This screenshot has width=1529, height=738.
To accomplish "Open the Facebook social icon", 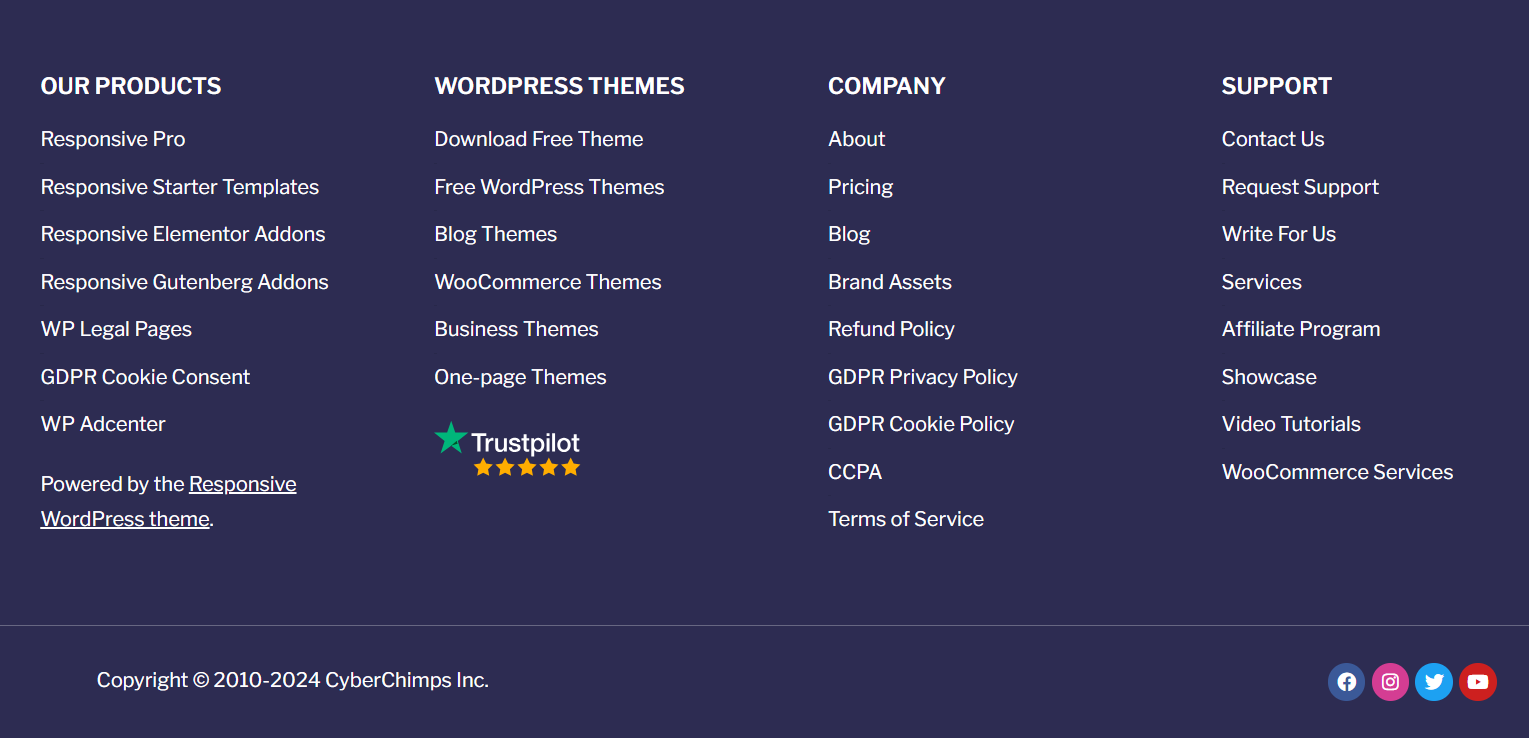I will coord(1346,682).
